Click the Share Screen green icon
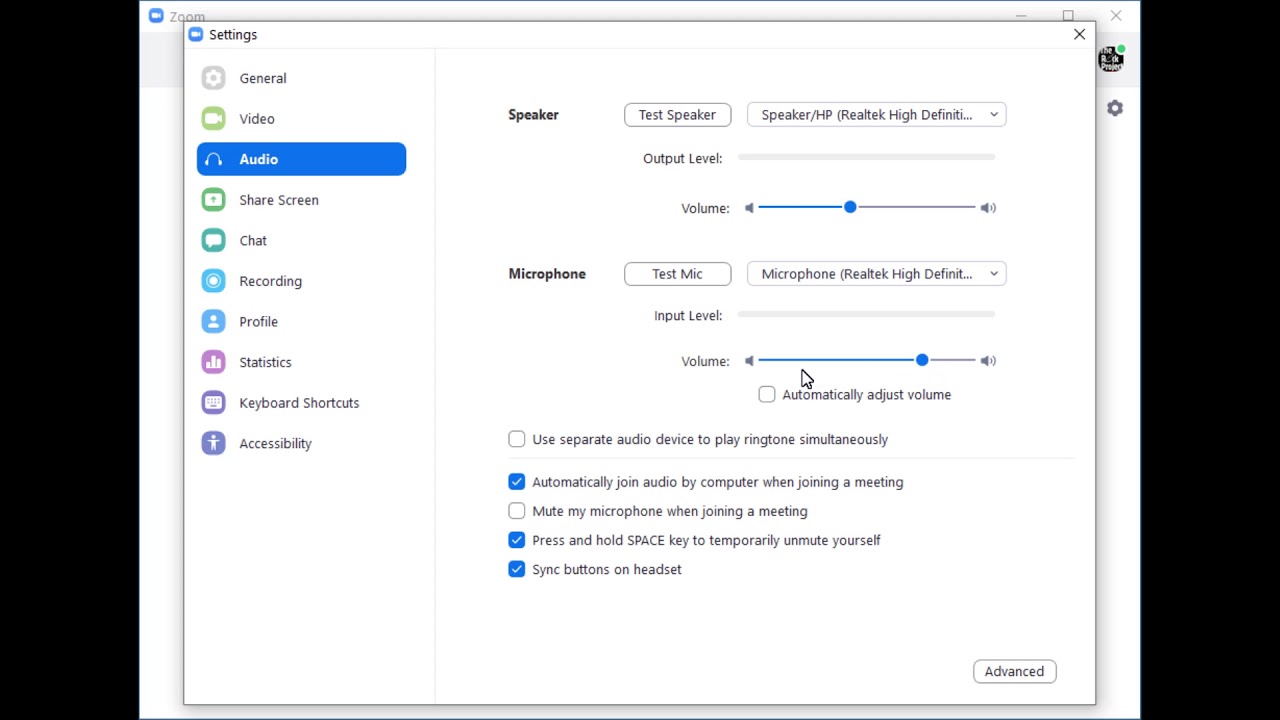The width and height of the screenshot is (1280, 720). [213, 200]
